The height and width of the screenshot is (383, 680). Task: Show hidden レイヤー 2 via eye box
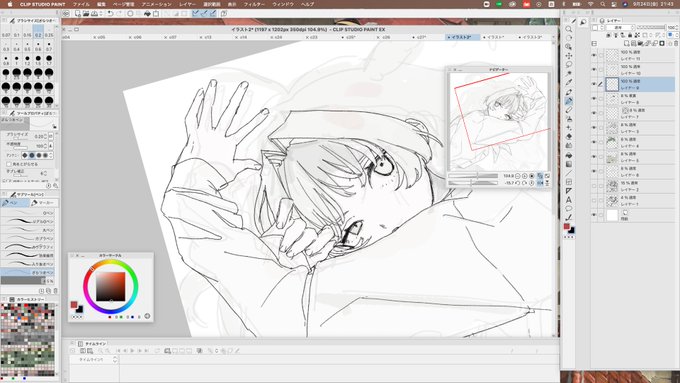point(594,186)
